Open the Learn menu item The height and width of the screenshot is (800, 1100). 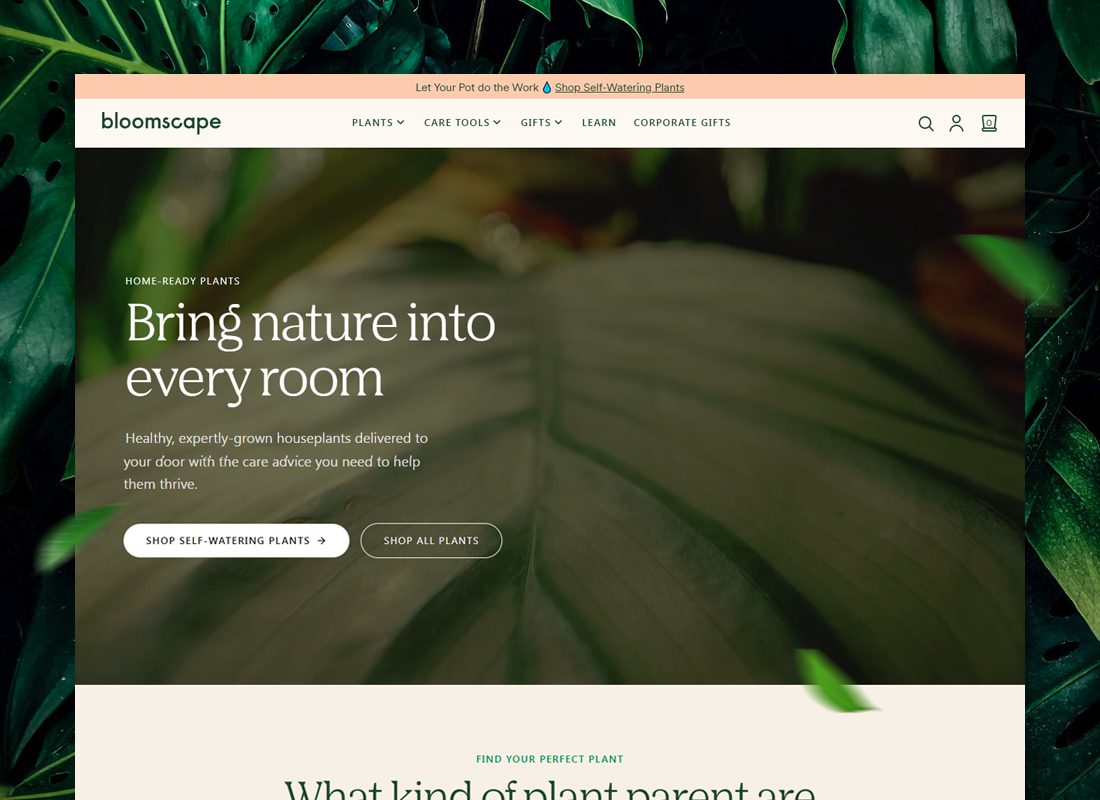tap(598, 122)
